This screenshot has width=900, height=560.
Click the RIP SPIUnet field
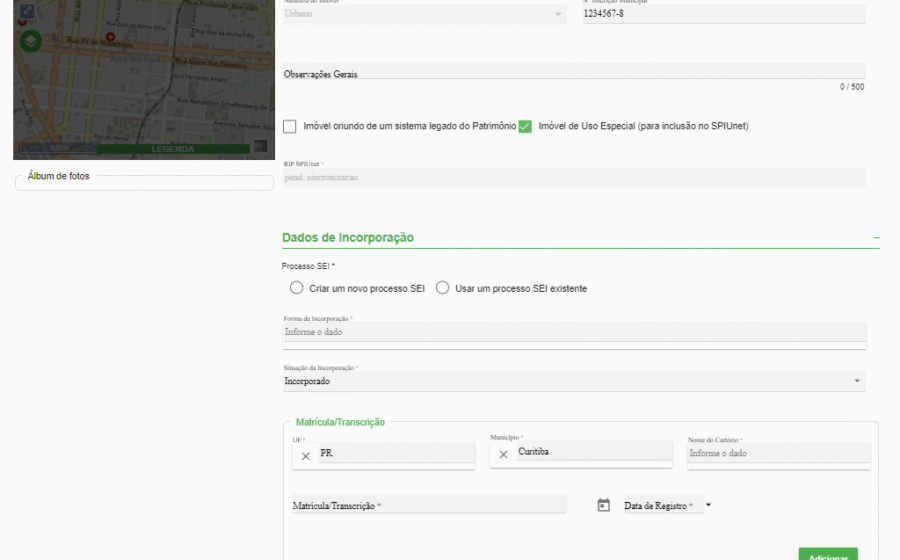click(574, 177)
